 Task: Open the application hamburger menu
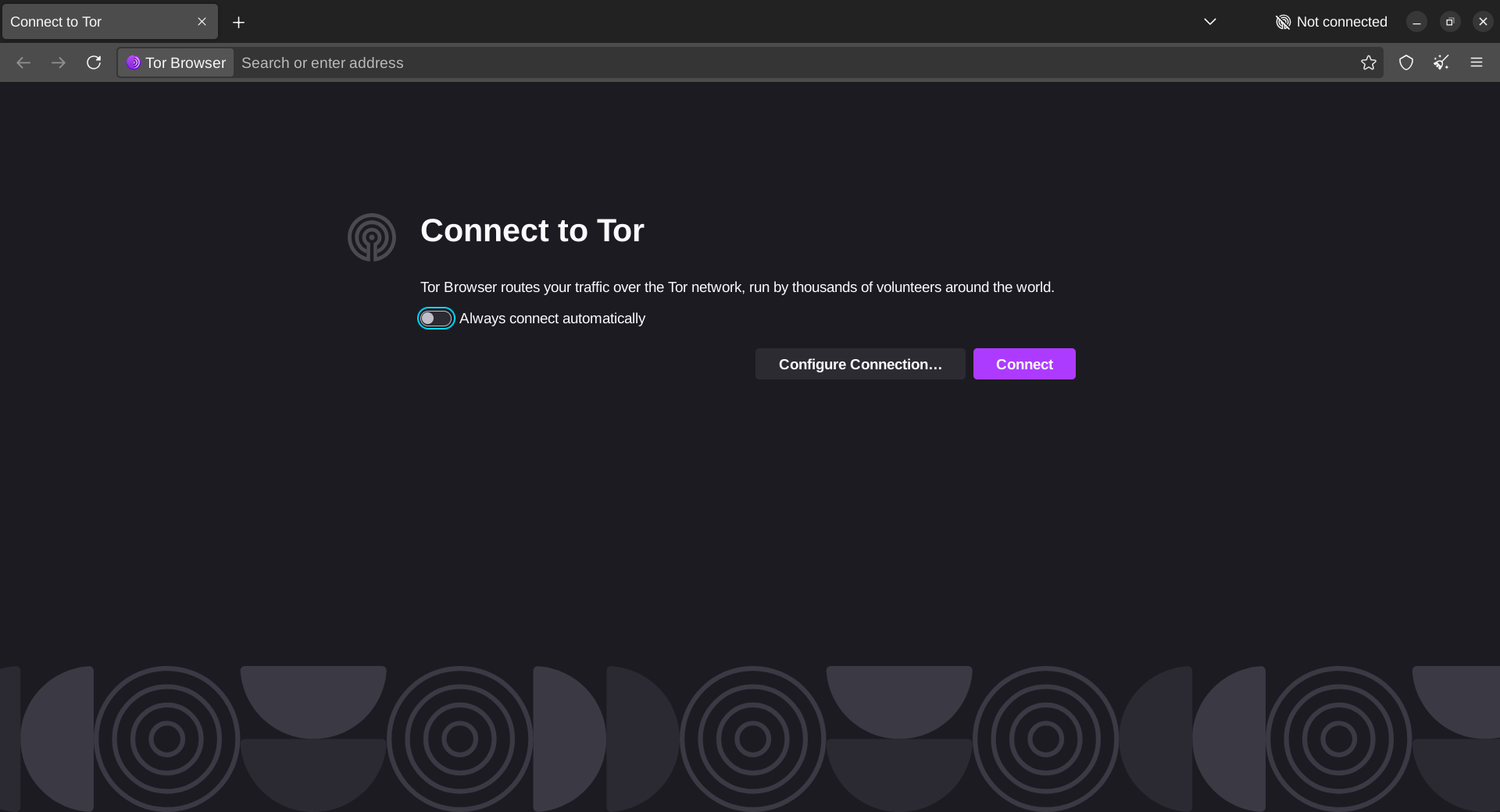[x=1477, y=62]
